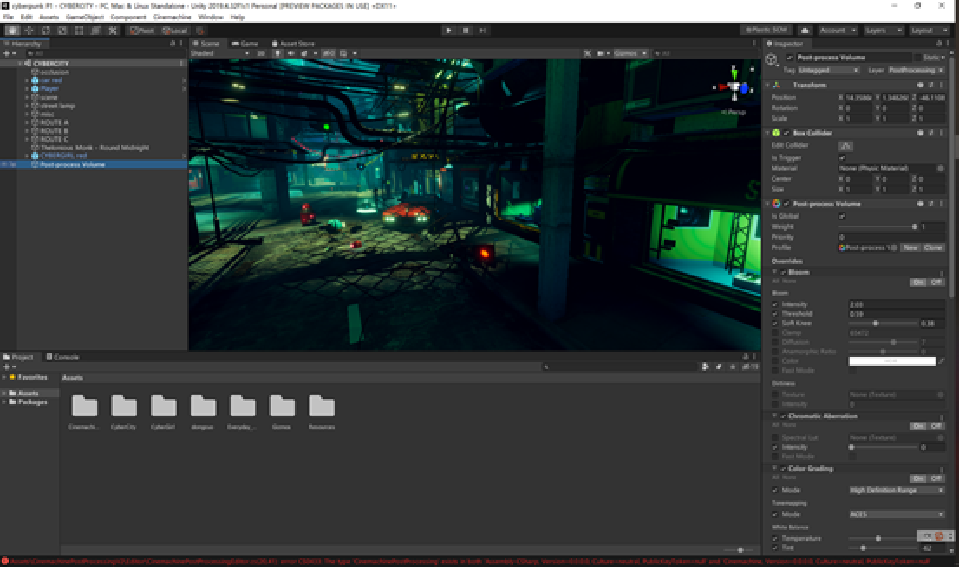Toggle the Is Trigger checkbox
The width and height of the screenshot is (959, 567).
point(841,157)
